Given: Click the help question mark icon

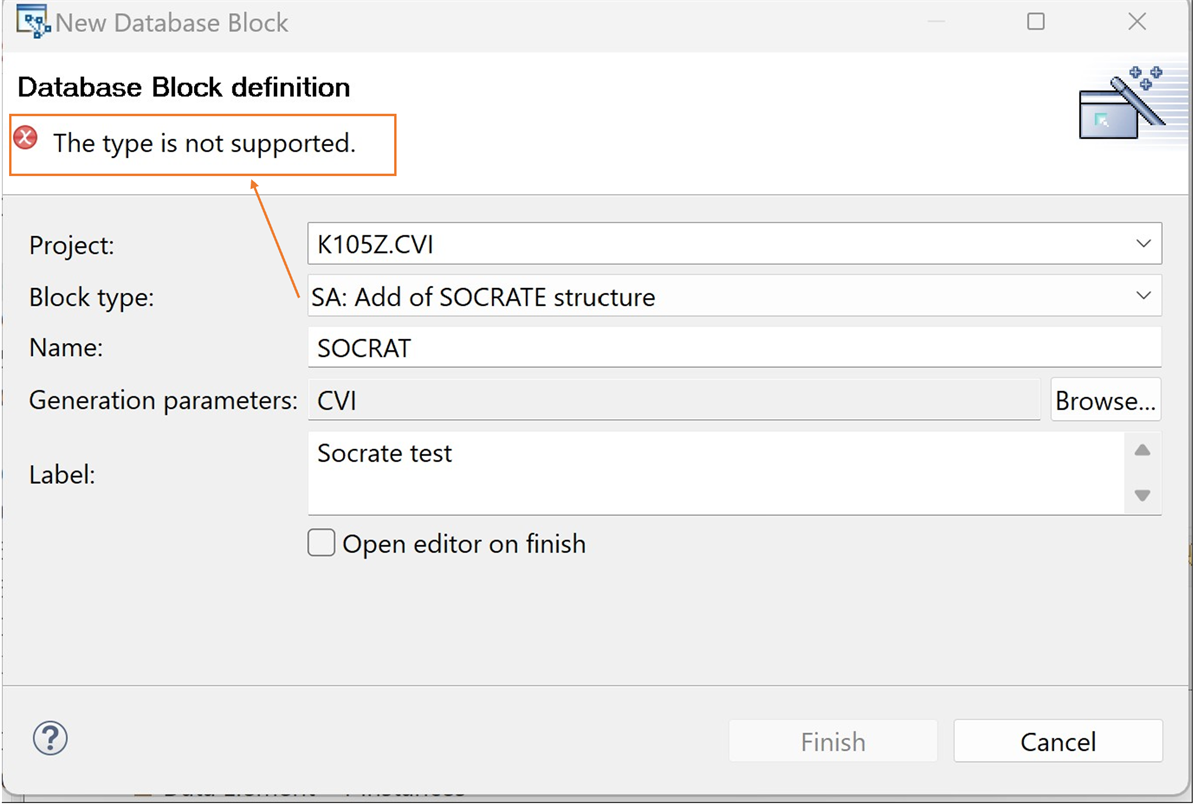Looking at the screenshot, I should (x=50, y=739).
